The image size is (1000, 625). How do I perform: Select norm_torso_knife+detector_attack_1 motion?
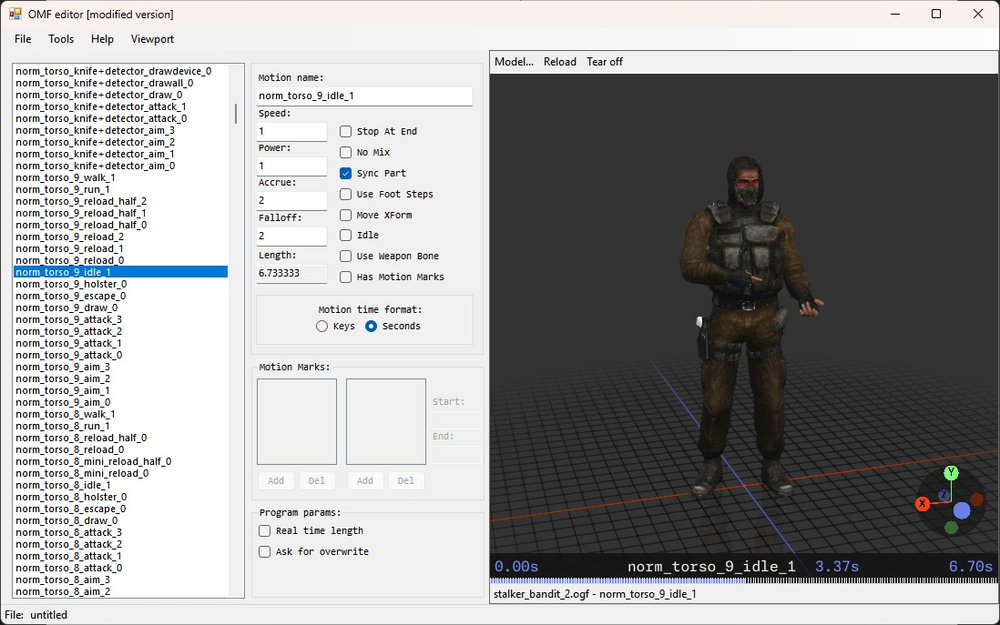pyautogui.click(x=121, y=107)
